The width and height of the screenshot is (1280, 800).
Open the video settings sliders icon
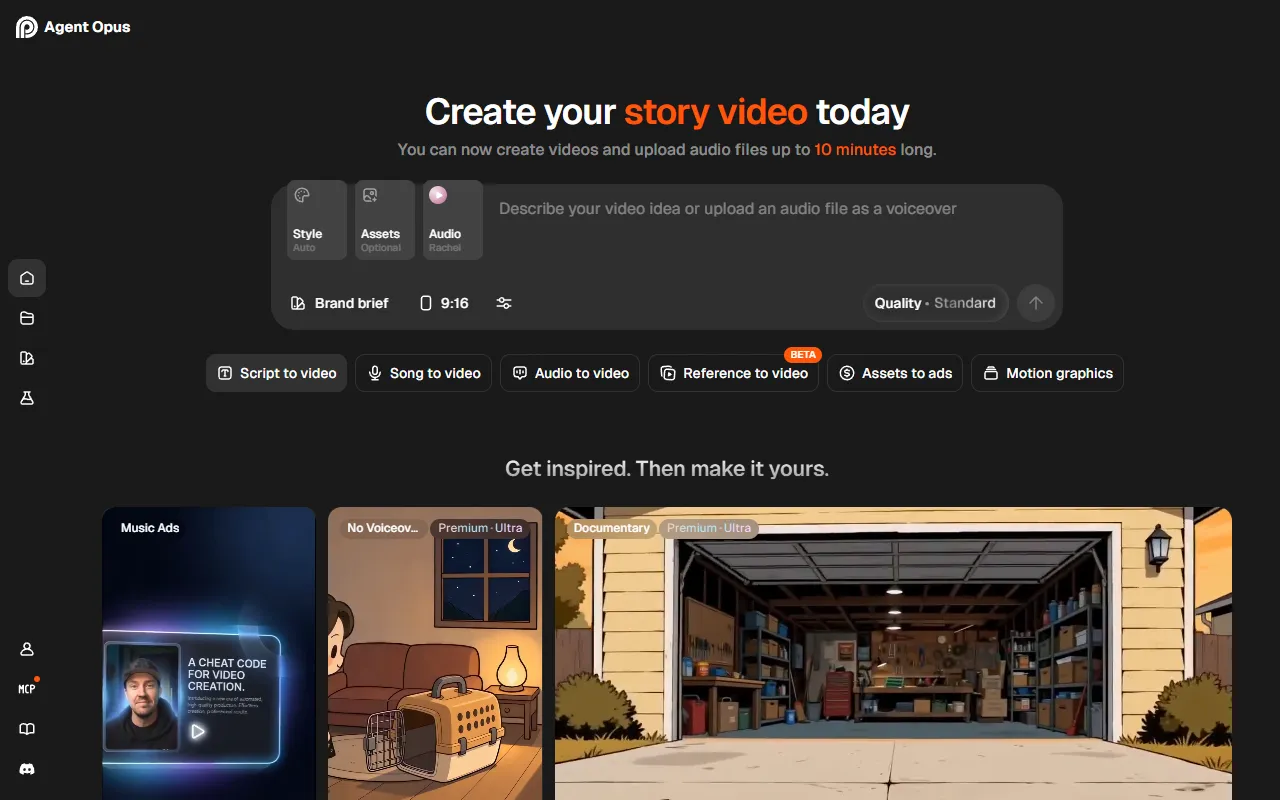[504, 303]
